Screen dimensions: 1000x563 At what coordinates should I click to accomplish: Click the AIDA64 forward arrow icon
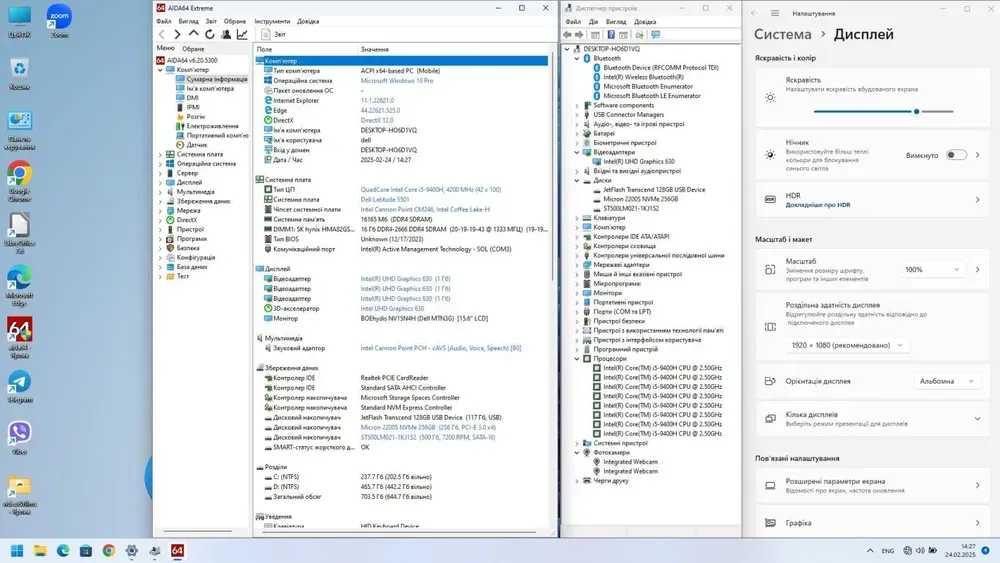[177, 34]
